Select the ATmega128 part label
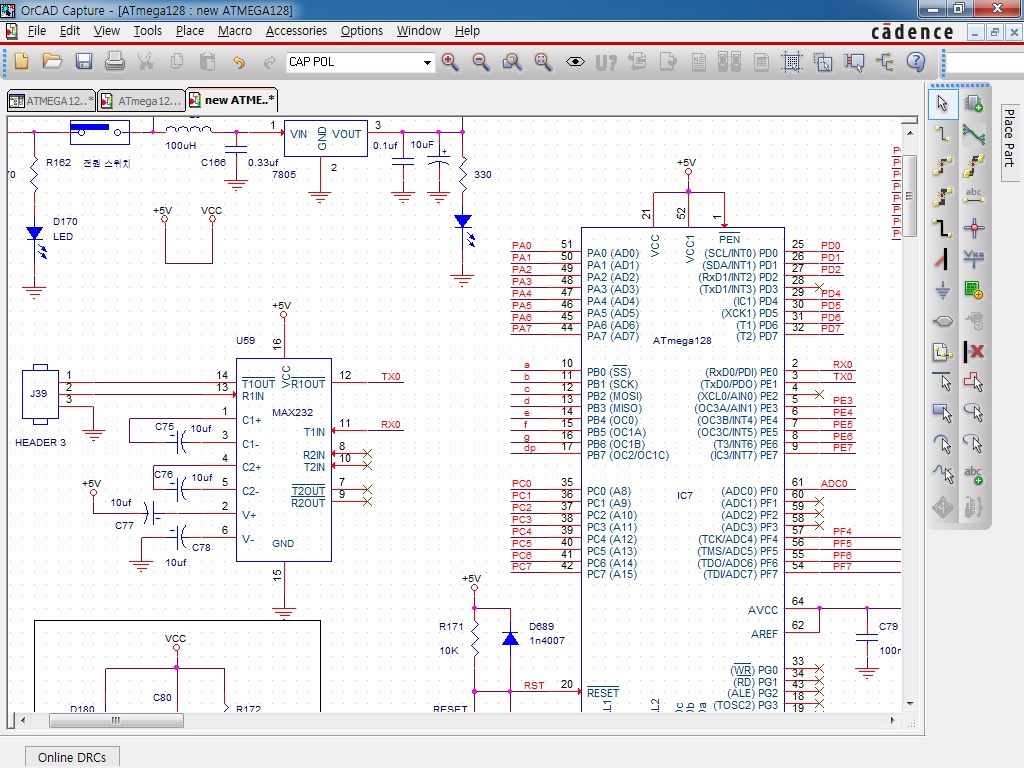 [x=682, y=340]
